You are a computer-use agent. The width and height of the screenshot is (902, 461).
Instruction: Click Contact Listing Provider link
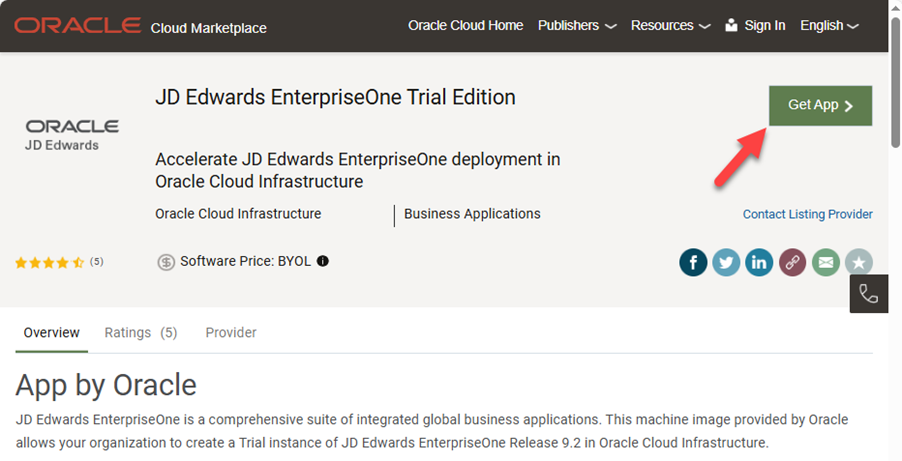pyautogui.click(x=808, y=214)
